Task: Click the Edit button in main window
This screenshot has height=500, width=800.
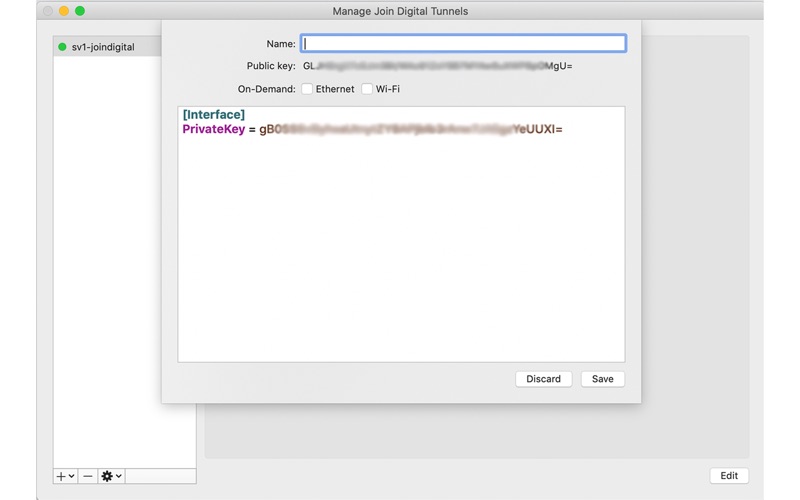Action: pos(729,476)
